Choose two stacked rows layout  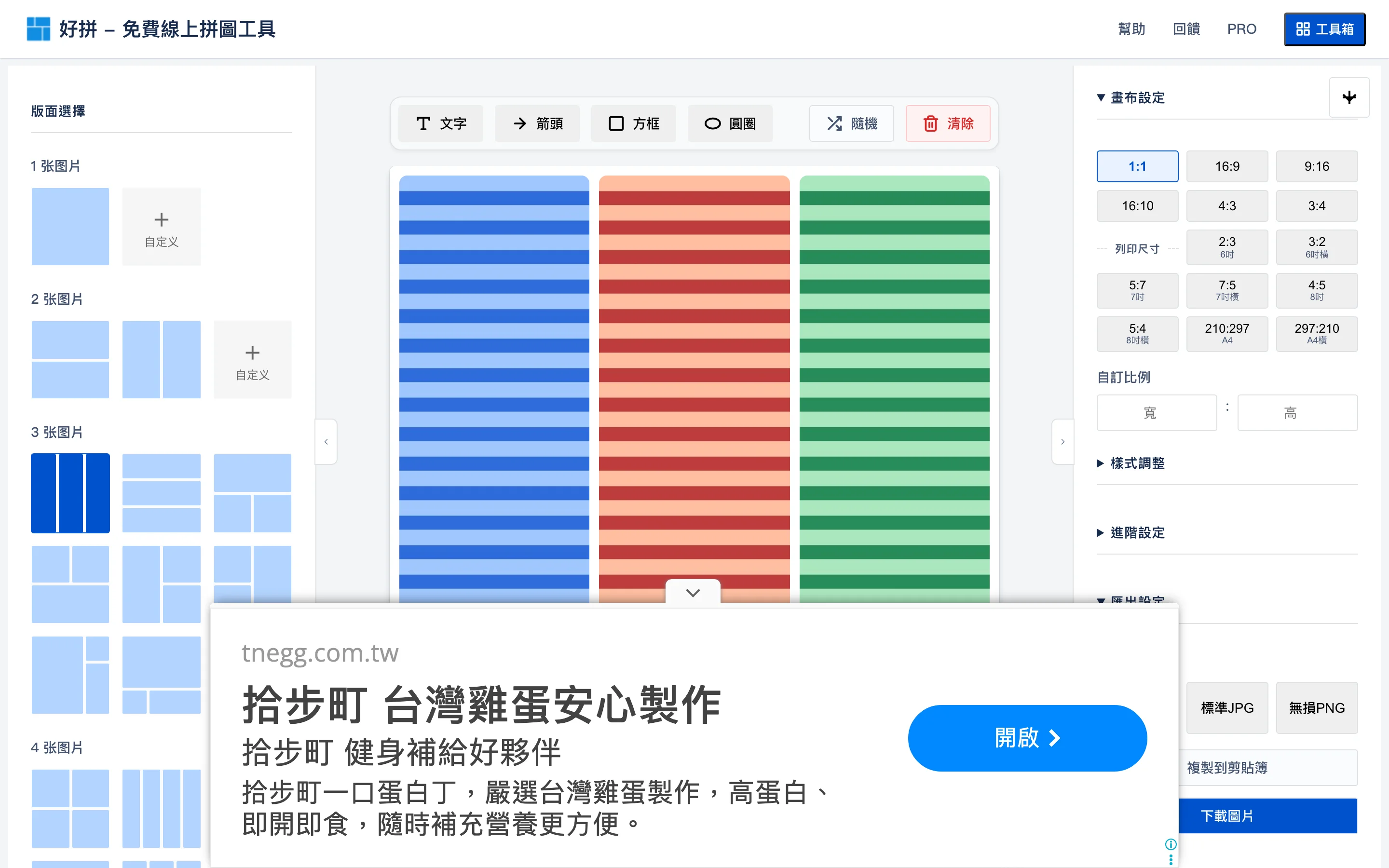pos(70,360)
